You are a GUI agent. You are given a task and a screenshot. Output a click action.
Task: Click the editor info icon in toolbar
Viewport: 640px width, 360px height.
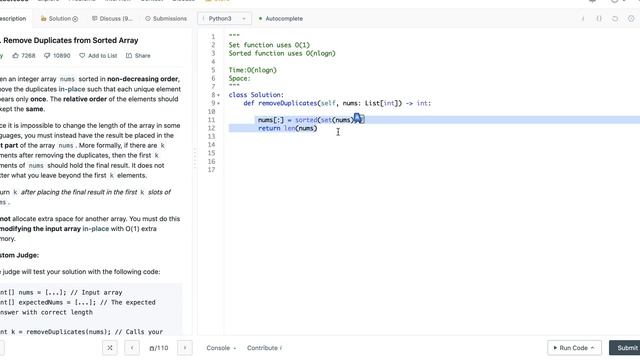pyautogui.click(x=583, y=19)
